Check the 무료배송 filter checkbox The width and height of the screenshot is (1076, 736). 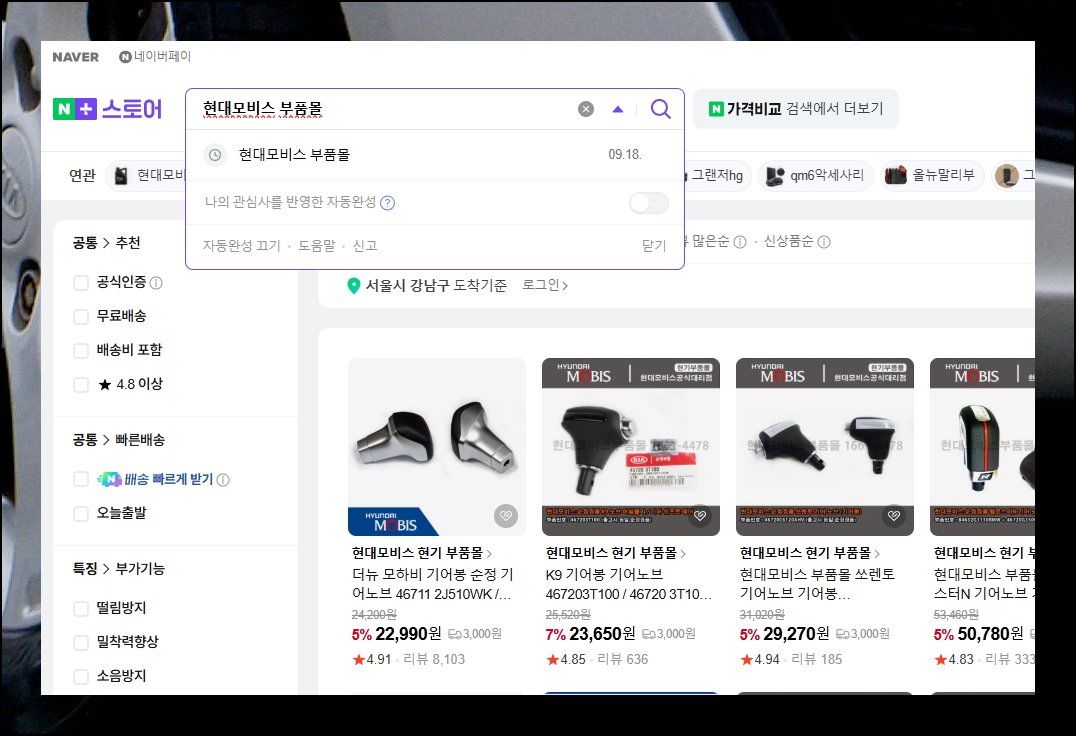[81, 316]
